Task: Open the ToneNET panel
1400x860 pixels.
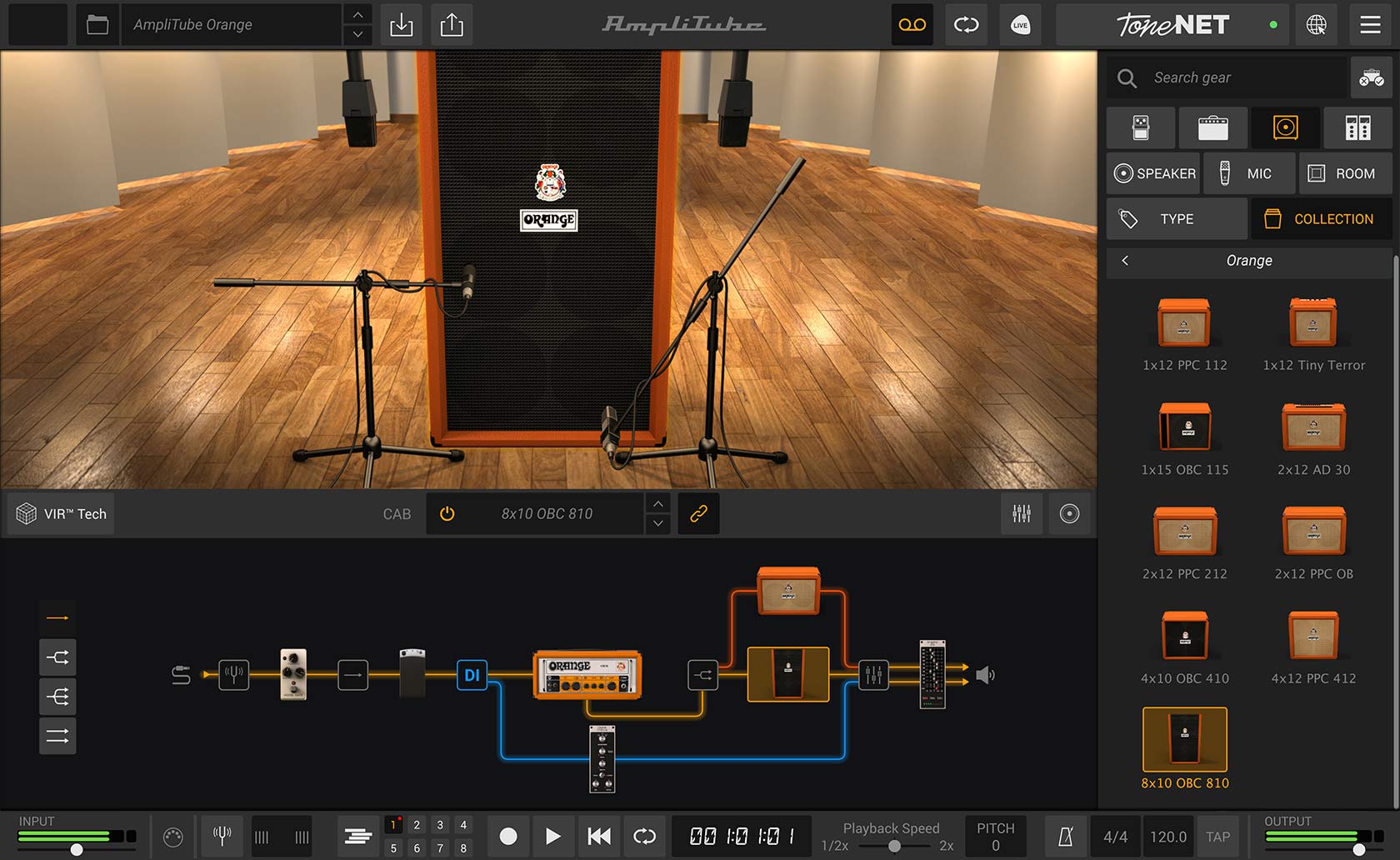Action: tap(1172, 25)
